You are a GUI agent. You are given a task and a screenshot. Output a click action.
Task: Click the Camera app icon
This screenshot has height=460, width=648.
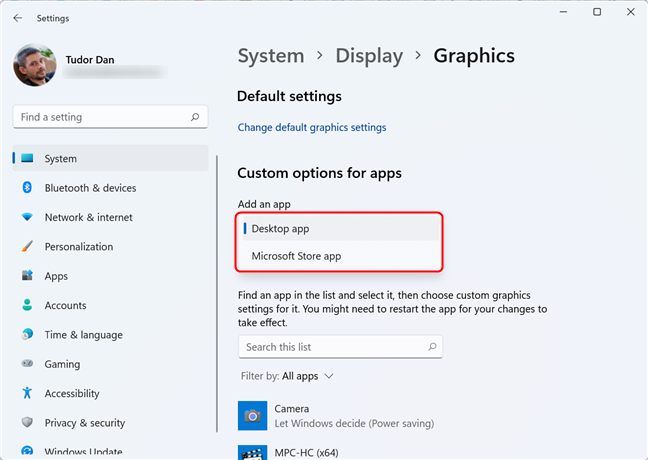click(x=253, y=416)
